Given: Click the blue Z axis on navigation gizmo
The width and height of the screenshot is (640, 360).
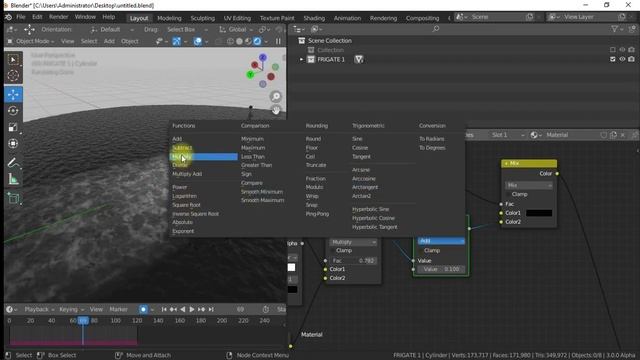Looking at the screenshot, I should click(x=262, y=58).
